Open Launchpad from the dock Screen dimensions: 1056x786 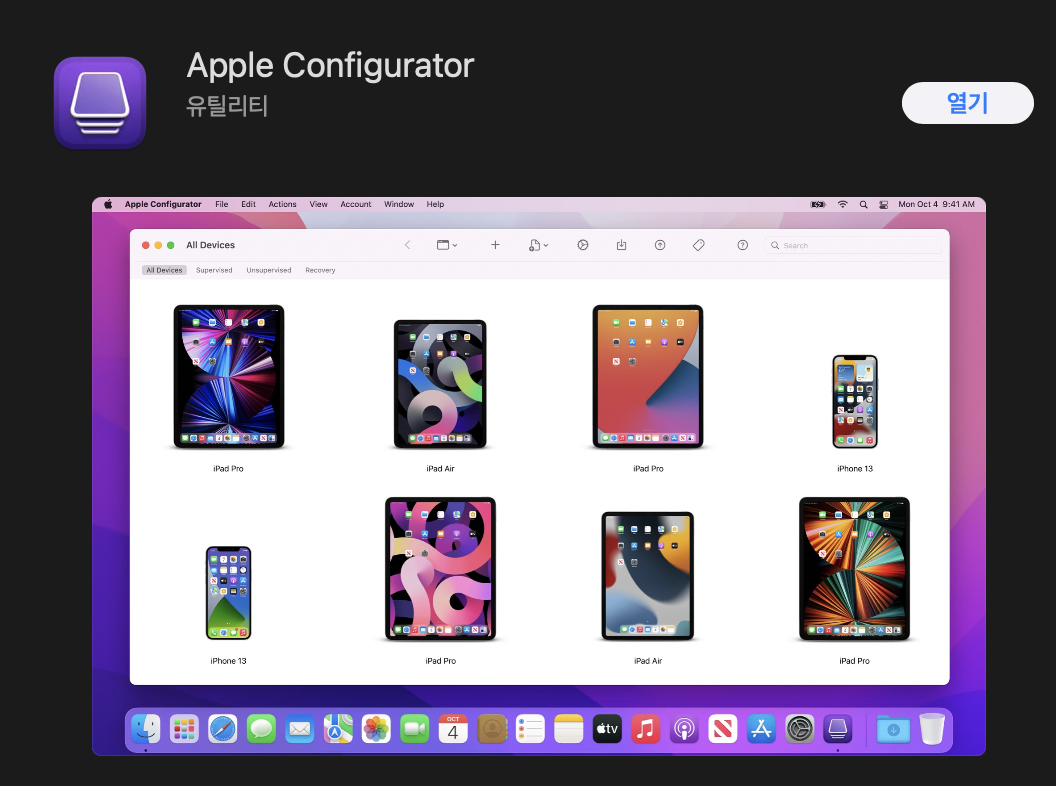point(184,729)
